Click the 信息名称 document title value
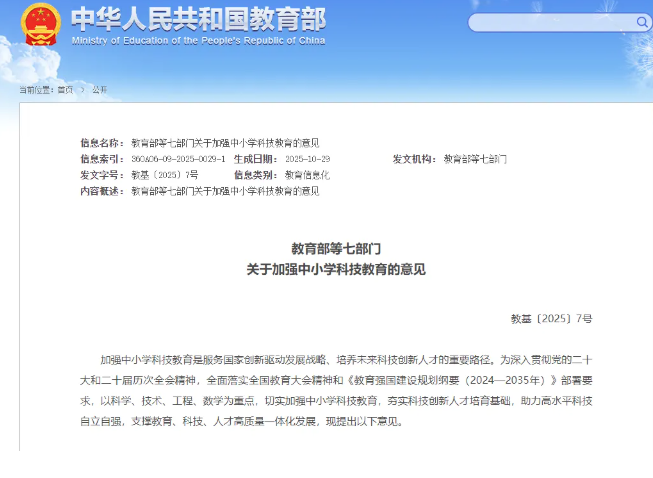 pyautogui.click(x=225, y=143)
